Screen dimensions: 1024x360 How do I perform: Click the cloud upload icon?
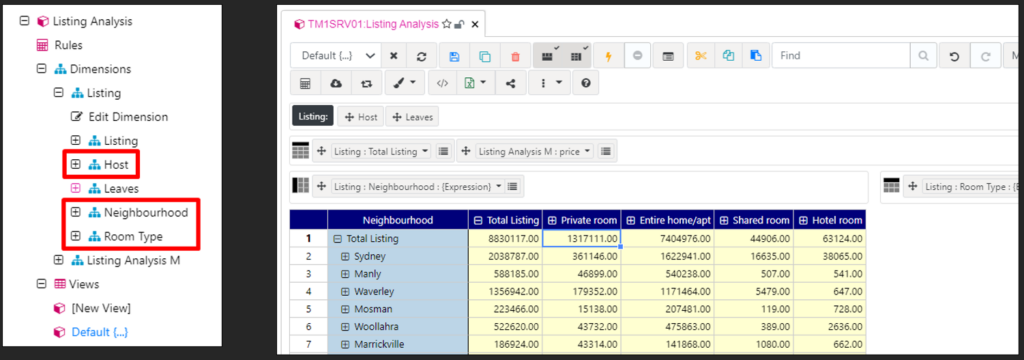(336, 83)
